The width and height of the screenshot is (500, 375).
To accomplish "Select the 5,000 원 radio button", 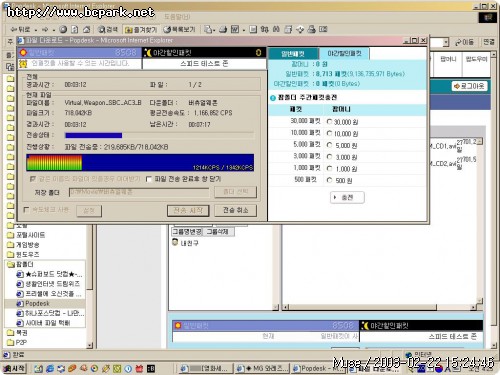I will (x=329, y=145).
